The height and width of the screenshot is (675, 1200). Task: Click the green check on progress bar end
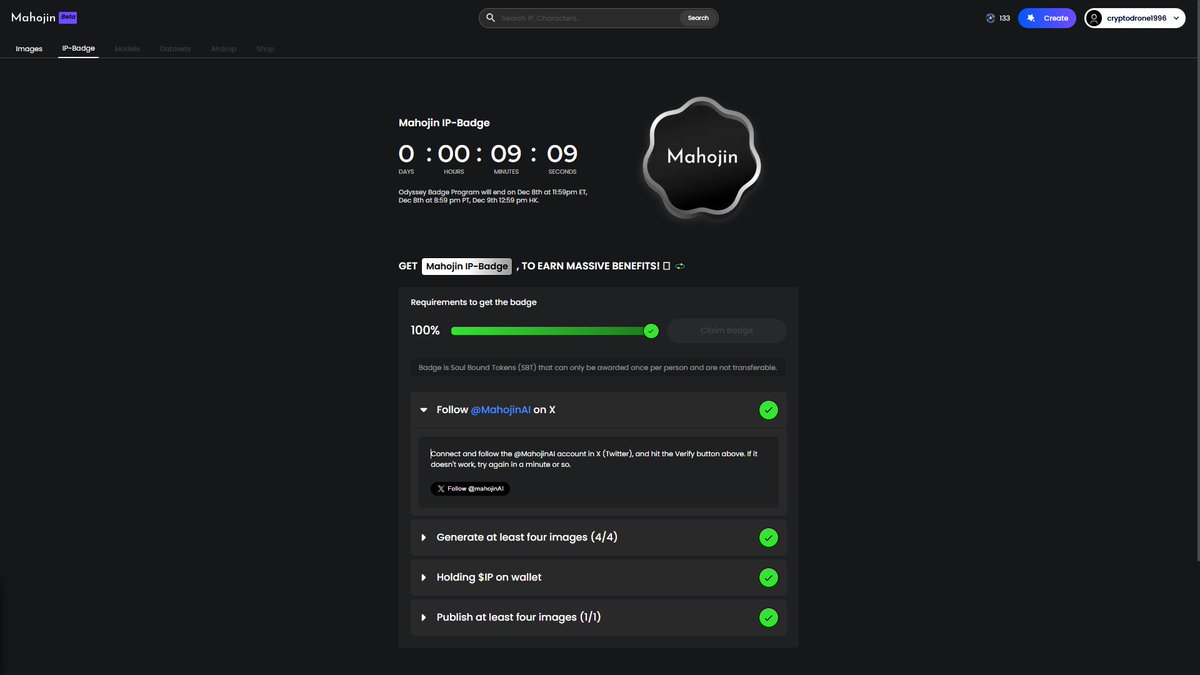(651, 331)
